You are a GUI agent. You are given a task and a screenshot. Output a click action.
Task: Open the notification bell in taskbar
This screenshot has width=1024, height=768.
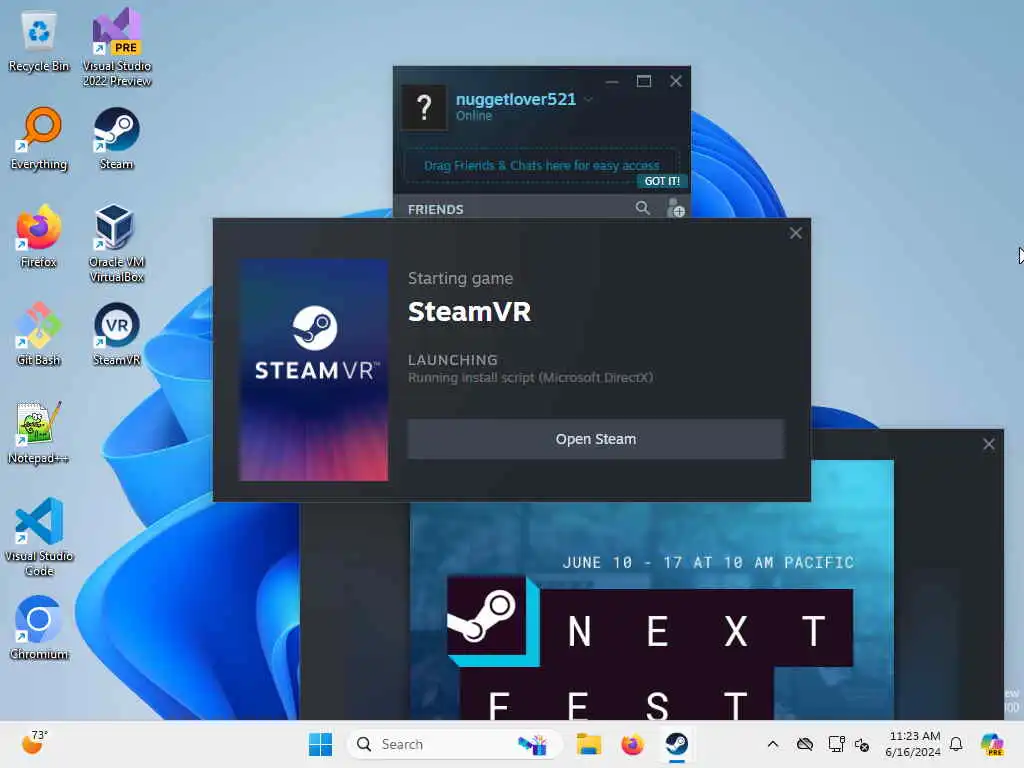coord(956,744)
